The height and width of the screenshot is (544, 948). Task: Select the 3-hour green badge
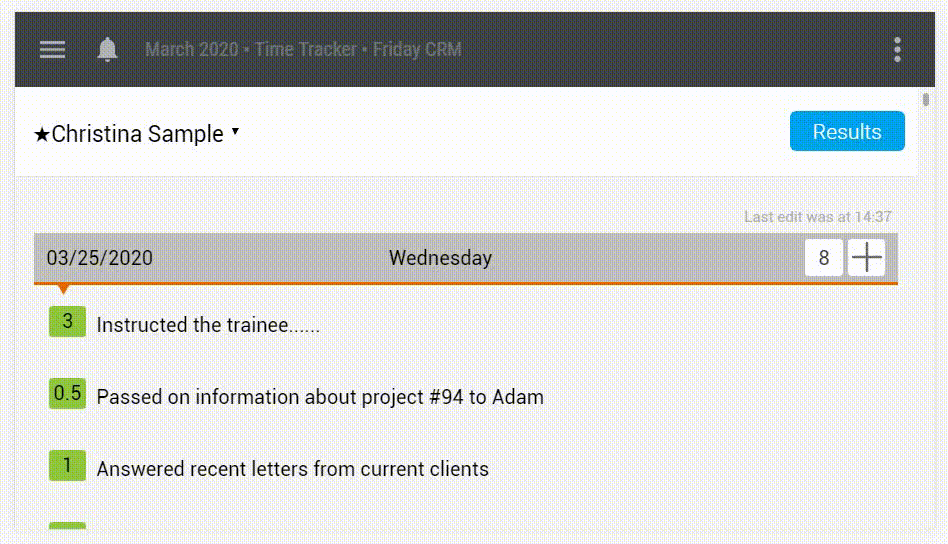[67, 322]
